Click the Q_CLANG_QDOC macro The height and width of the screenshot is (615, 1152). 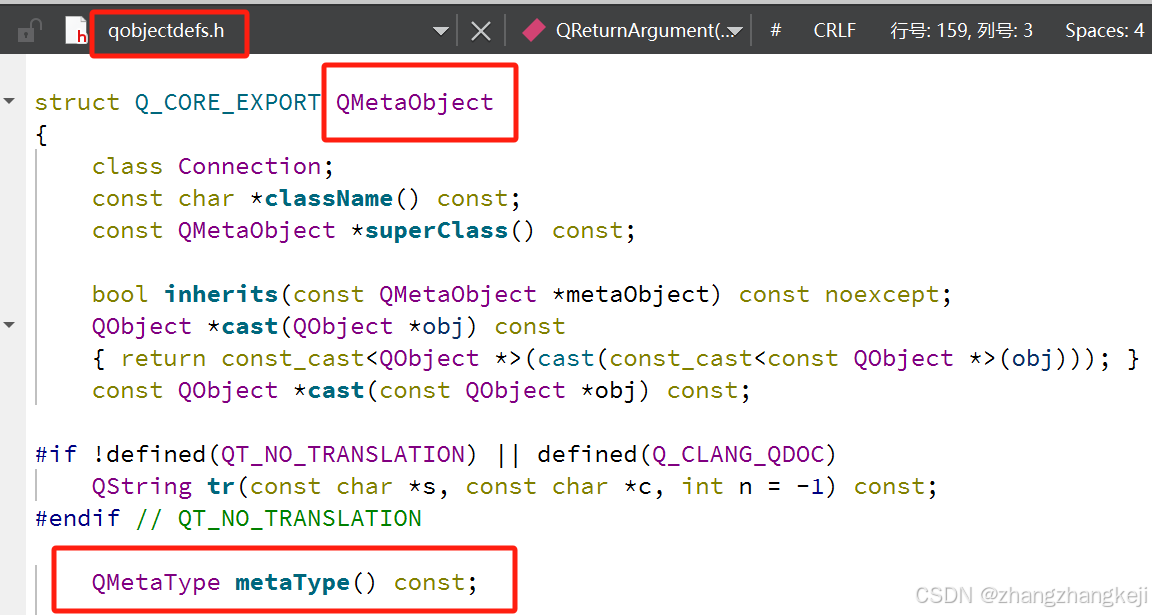[738, 454]
